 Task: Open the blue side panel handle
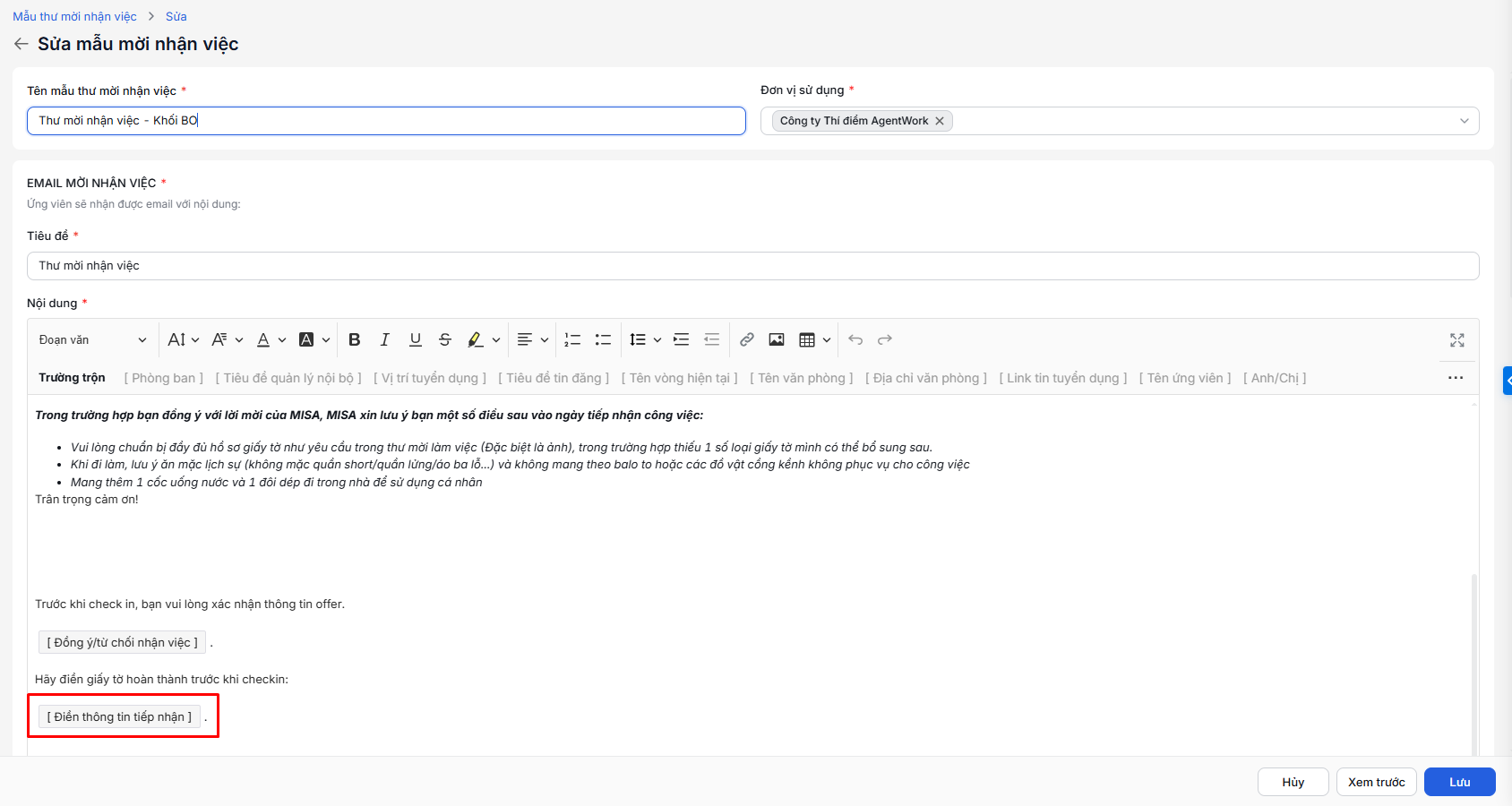pyautogui.click(x=1508, y=381)
